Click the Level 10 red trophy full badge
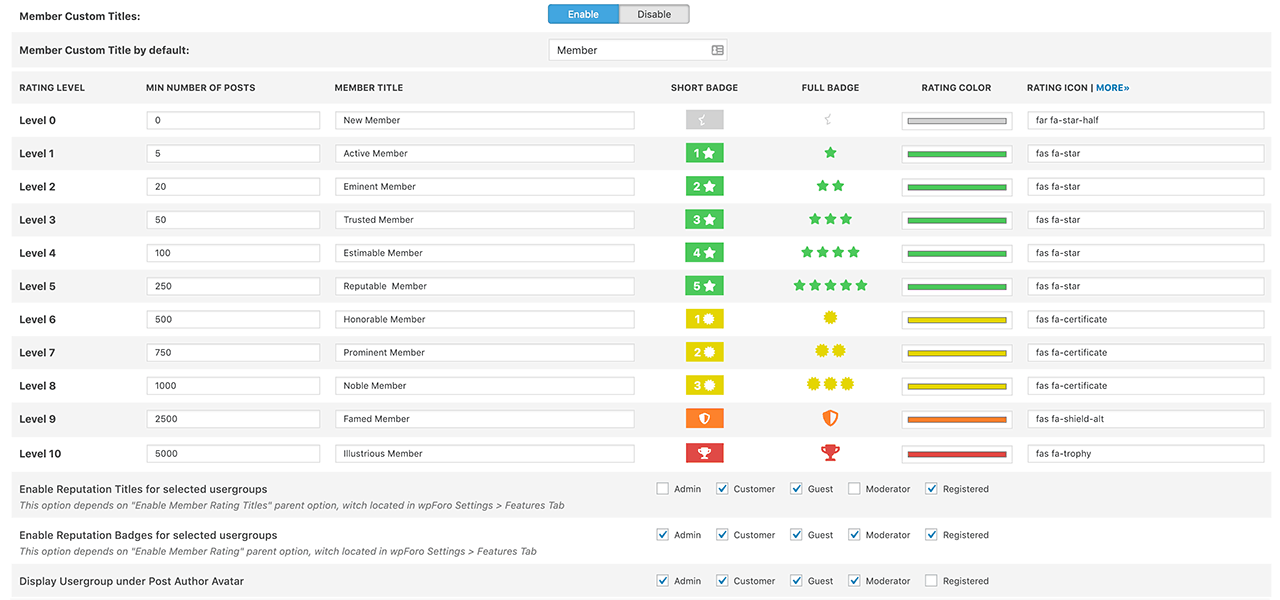Viewport: 1280px width, 600px height. tap(830, 453)
